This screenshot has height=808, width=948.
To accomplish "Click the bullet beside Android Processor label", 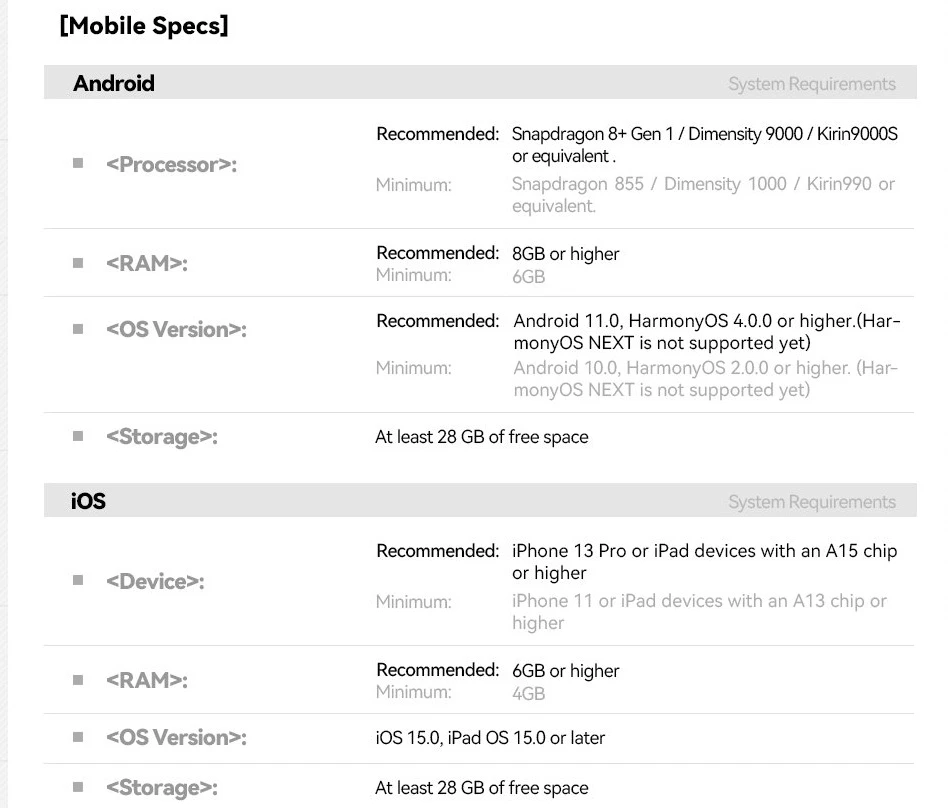I will tap(78, 163).
